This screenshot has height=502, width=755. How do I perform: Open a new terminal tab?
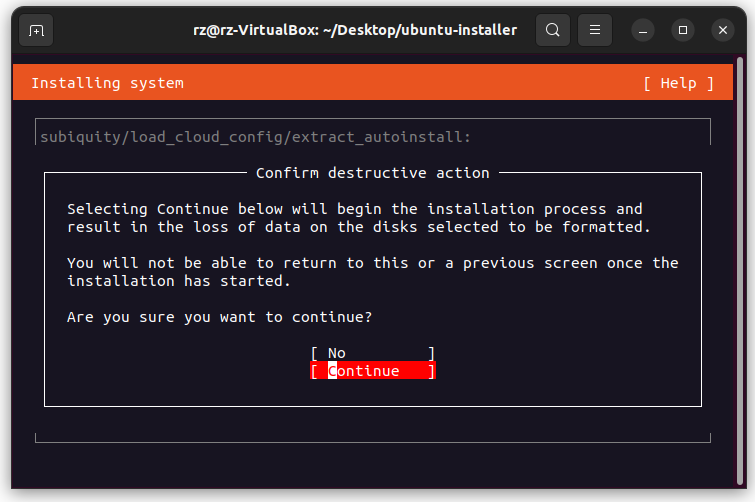[x=36, y=30]
